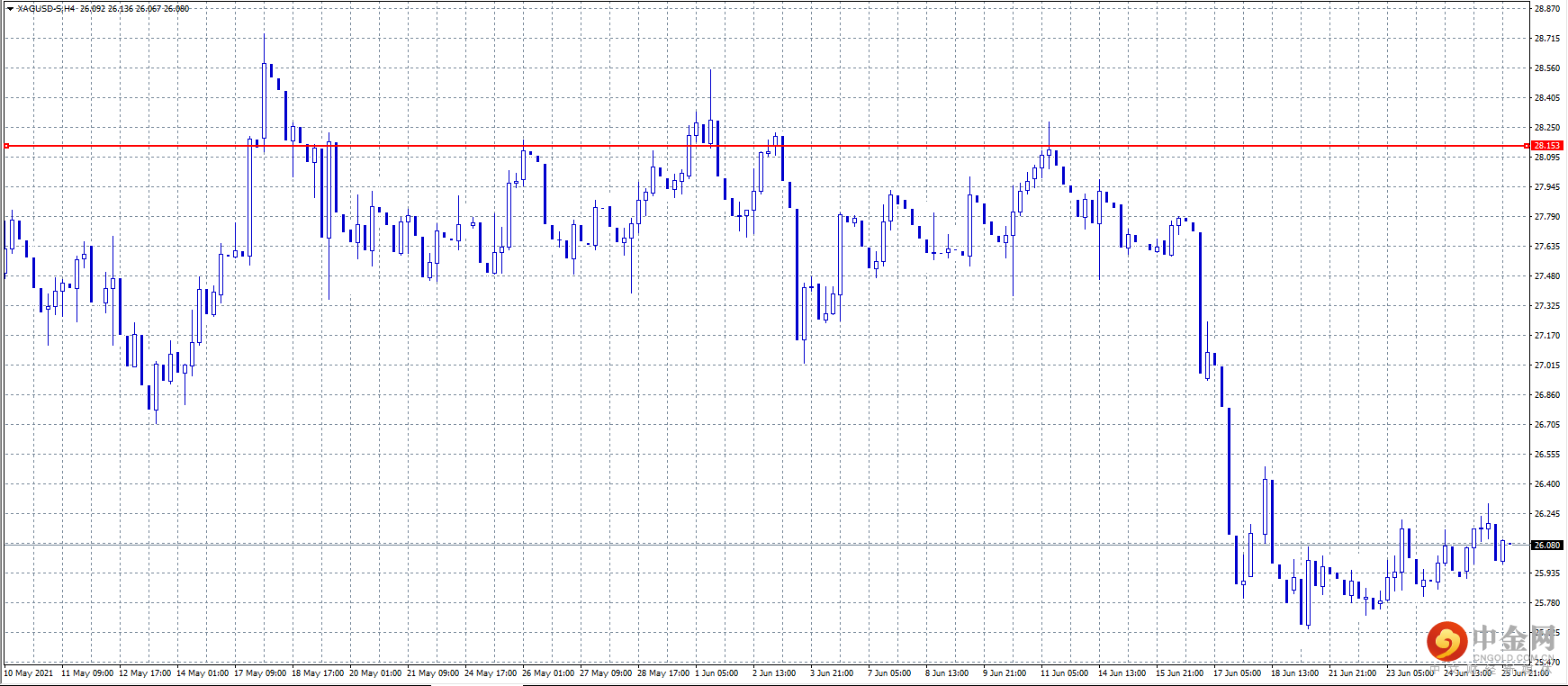Click the 14 May 01:00 time label
Image resolution: width=1568 pixels, height=686 pixels.
pos(203,672)
